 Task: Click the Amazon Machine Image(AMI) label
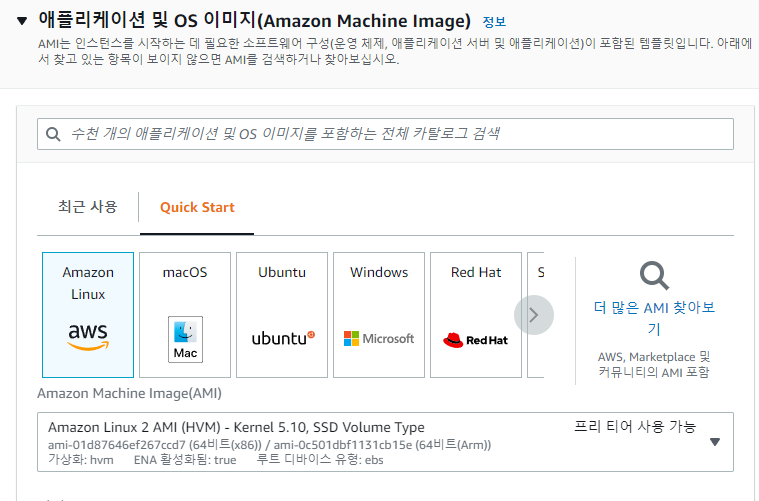point(129,393)
